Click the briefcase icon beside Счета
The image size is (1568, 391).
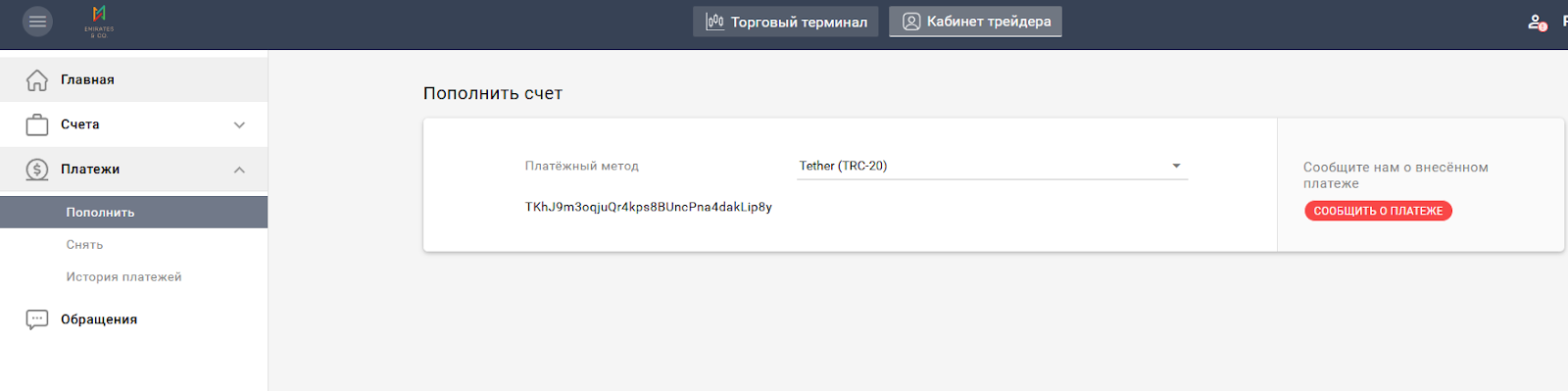point(37,124)
